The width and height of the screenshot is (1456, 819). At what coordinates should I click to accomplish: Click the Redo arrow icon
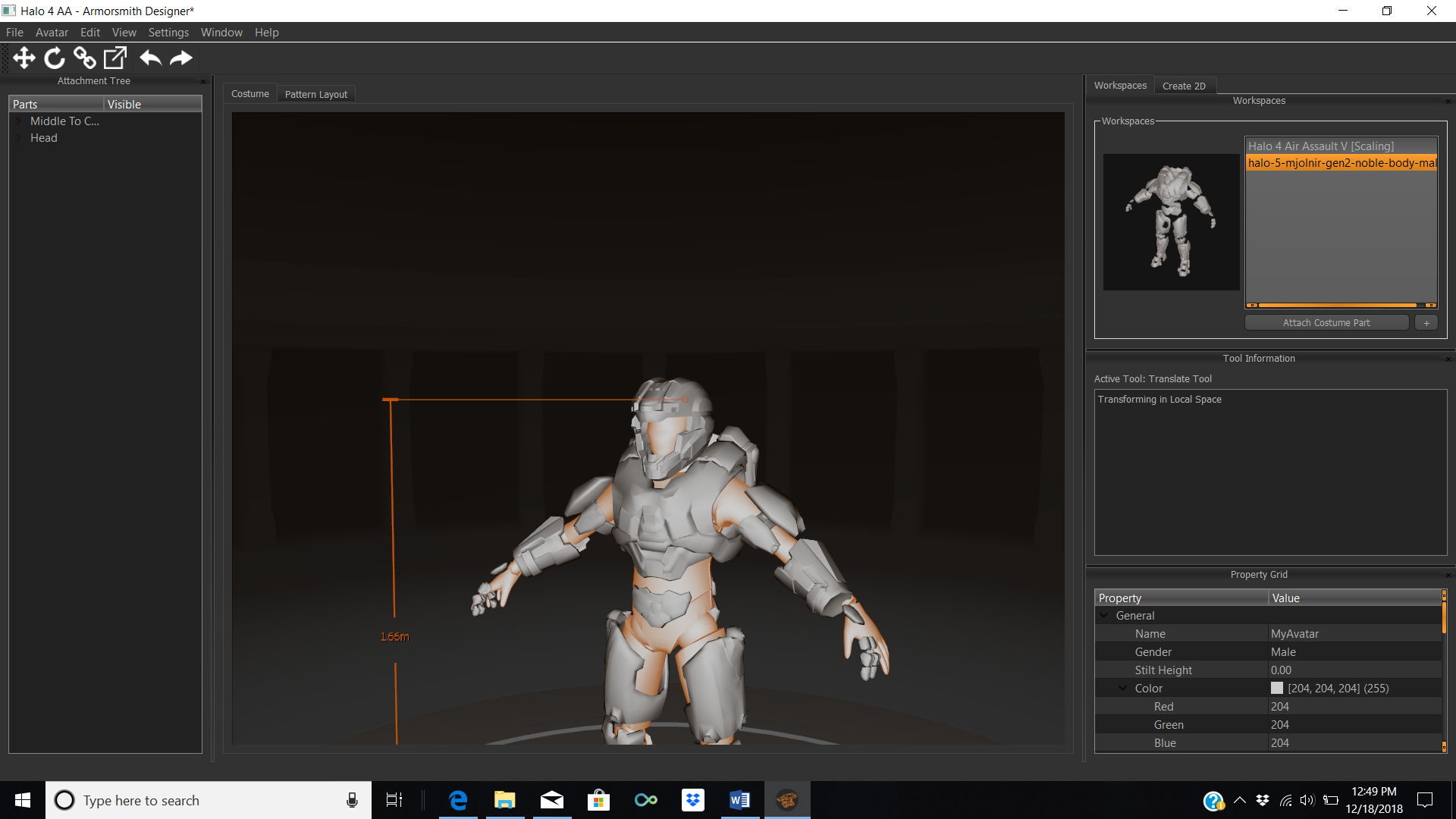(x=181, y=58)
